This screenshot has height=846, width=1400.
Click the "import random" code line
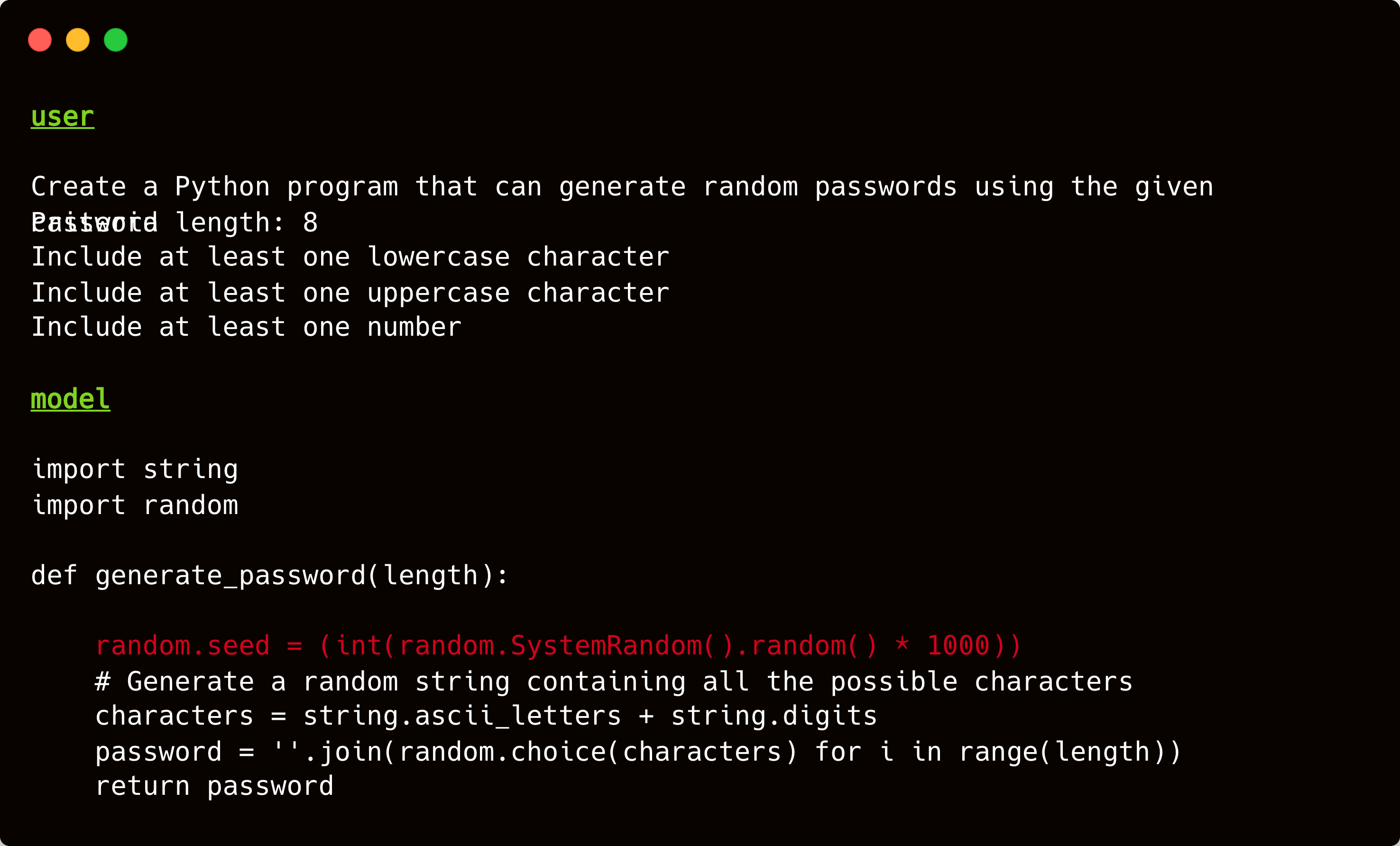(135, 505)
